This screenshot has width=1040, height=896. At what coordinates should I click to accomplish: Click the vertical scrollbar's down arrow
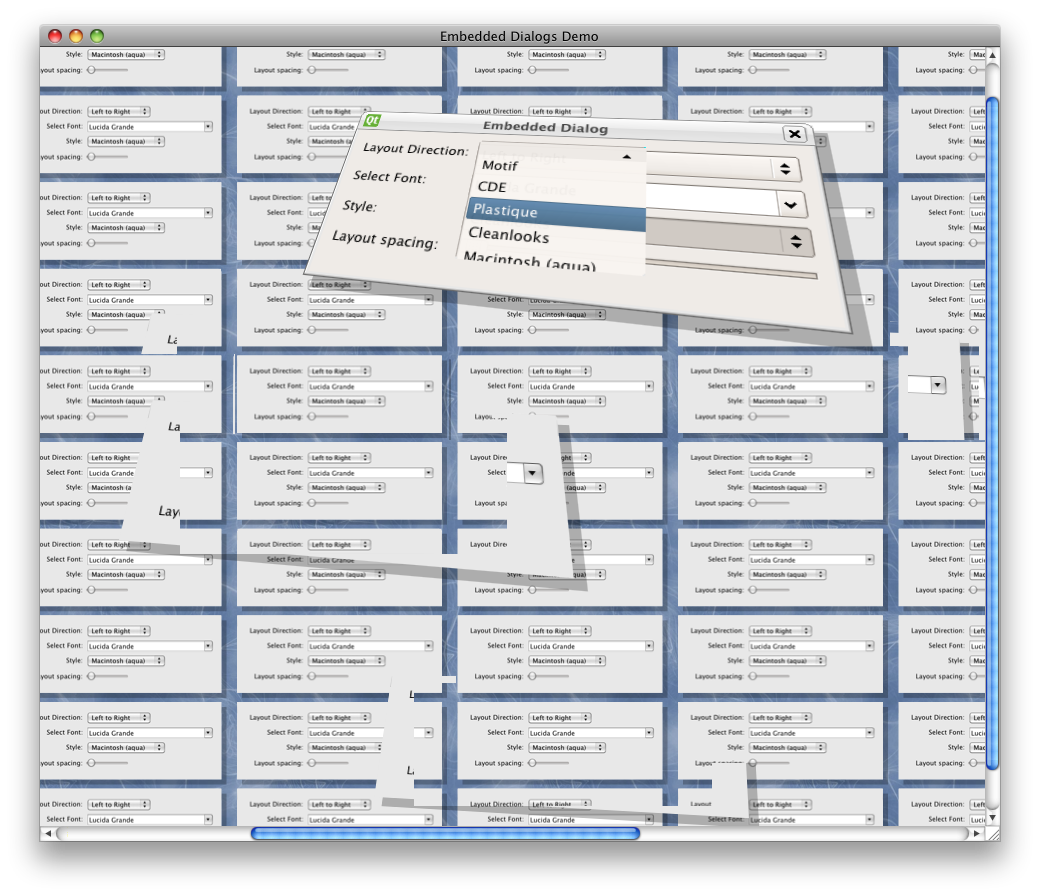click(x=992, y=818)
